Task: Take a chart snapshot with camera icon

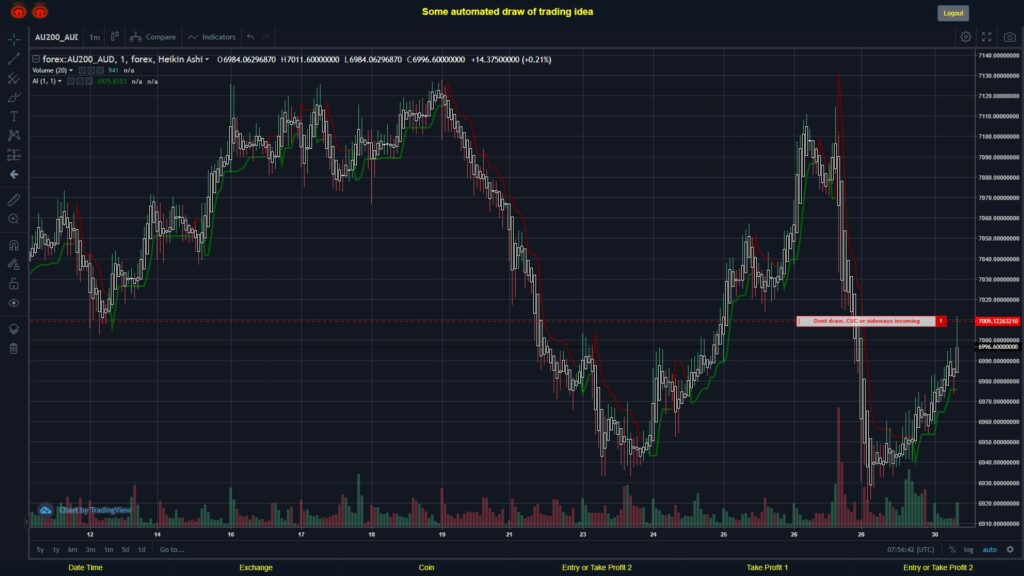Action: tap(1010, 37)
